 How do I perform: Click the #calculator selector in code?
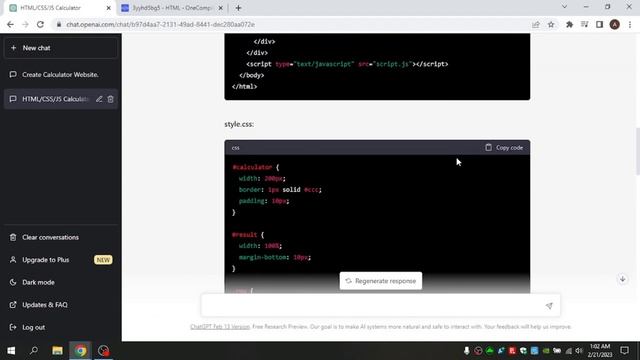pyautogui.click(x=252, y=167)
